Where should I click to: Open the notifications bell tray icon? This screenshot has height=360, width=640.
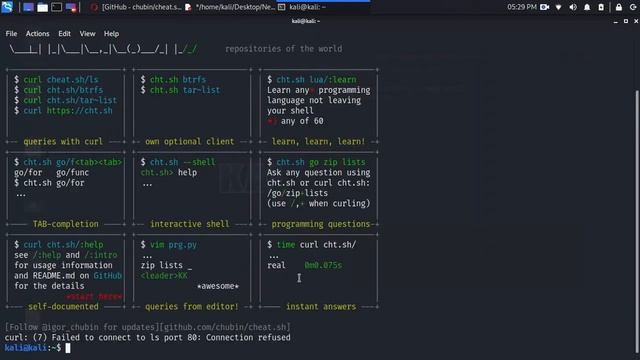587,7
